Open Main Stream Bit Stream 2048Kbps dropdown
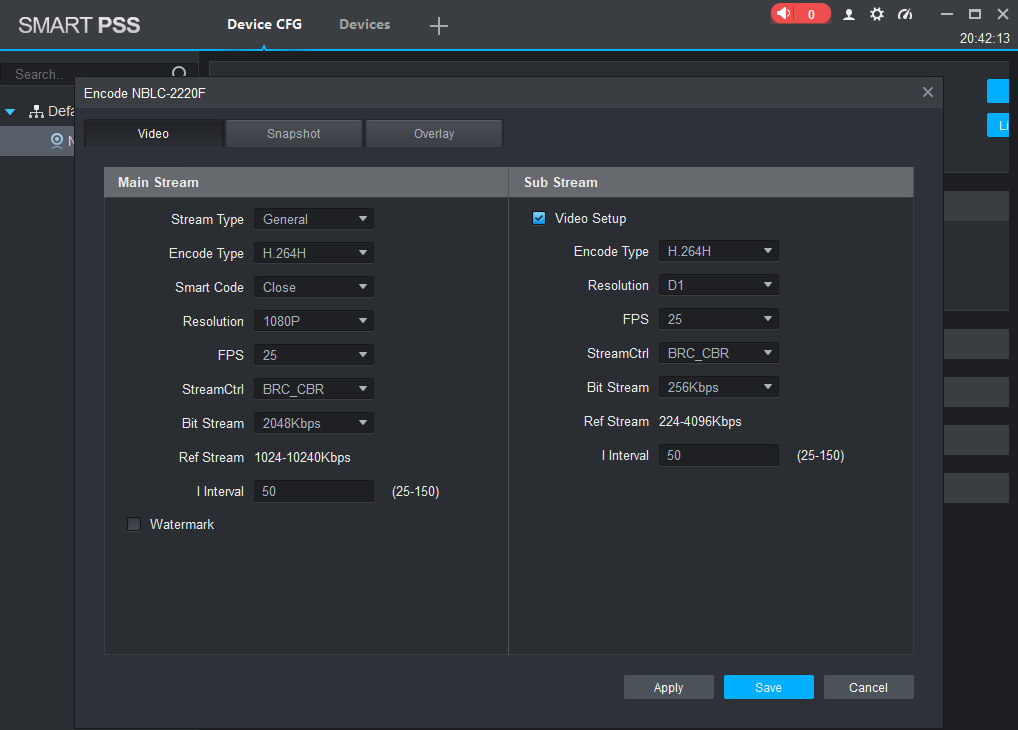Screen dimensions: 1018x730 point(314,423)
